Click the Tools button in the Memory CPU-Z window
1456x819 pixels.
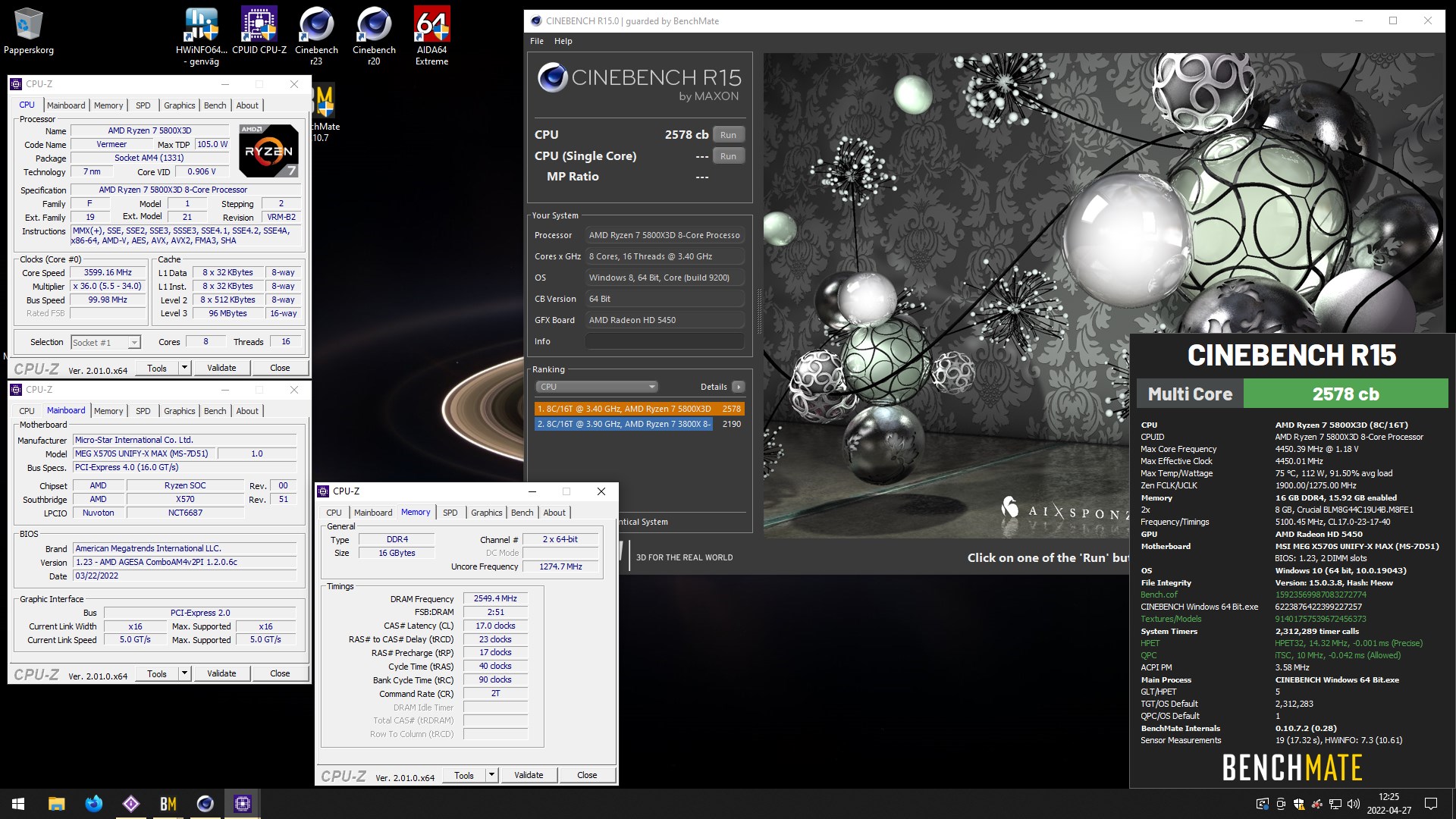pos(464,775)
